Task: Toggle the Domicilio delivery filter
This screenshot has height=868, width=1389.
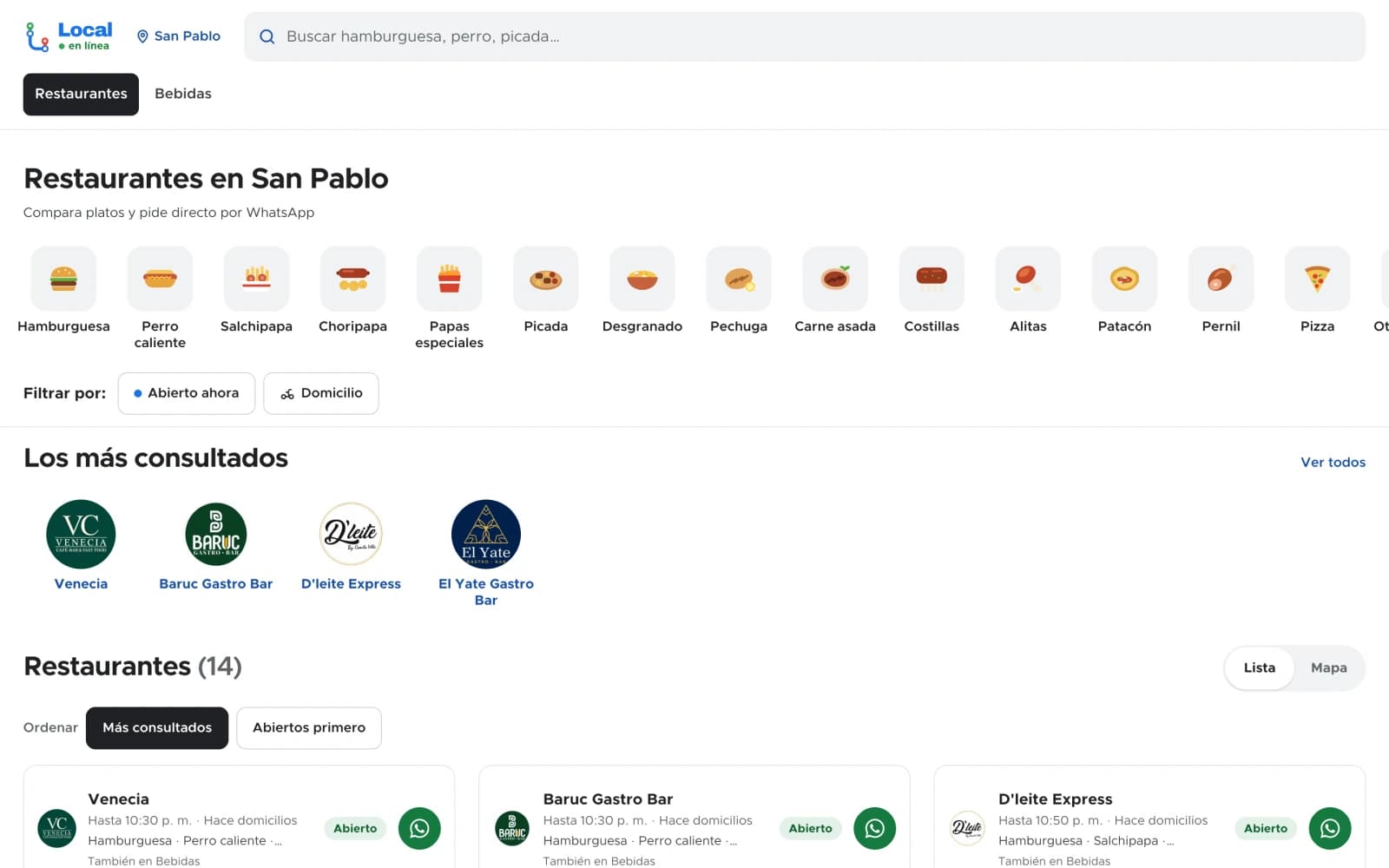Action: [321, 393]
